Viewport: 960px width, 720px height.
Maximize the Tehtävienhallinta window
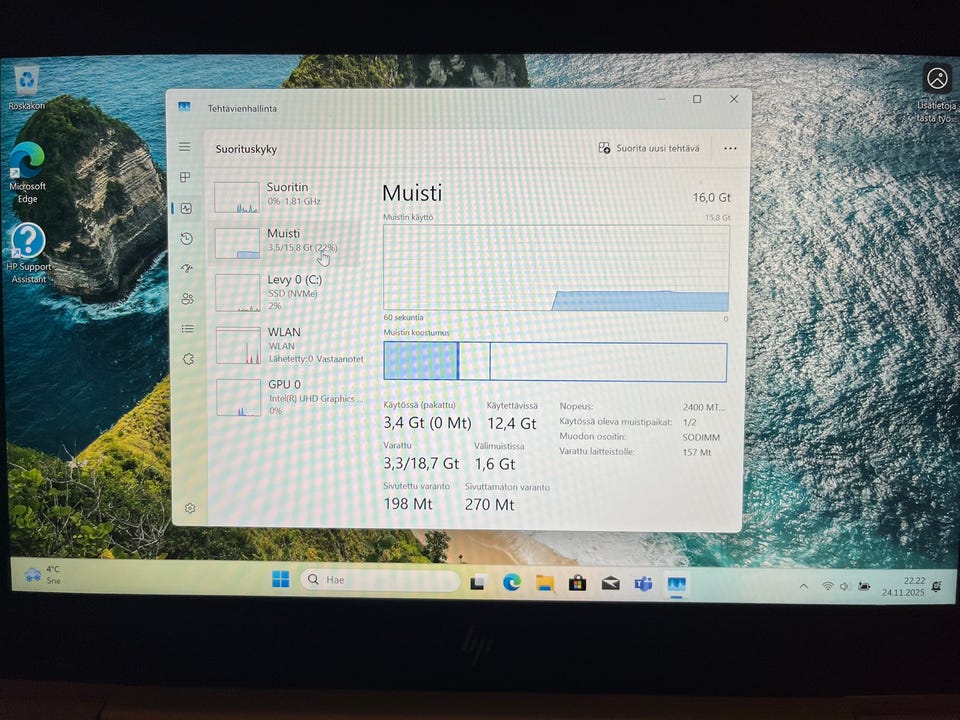tap(697, 99)
